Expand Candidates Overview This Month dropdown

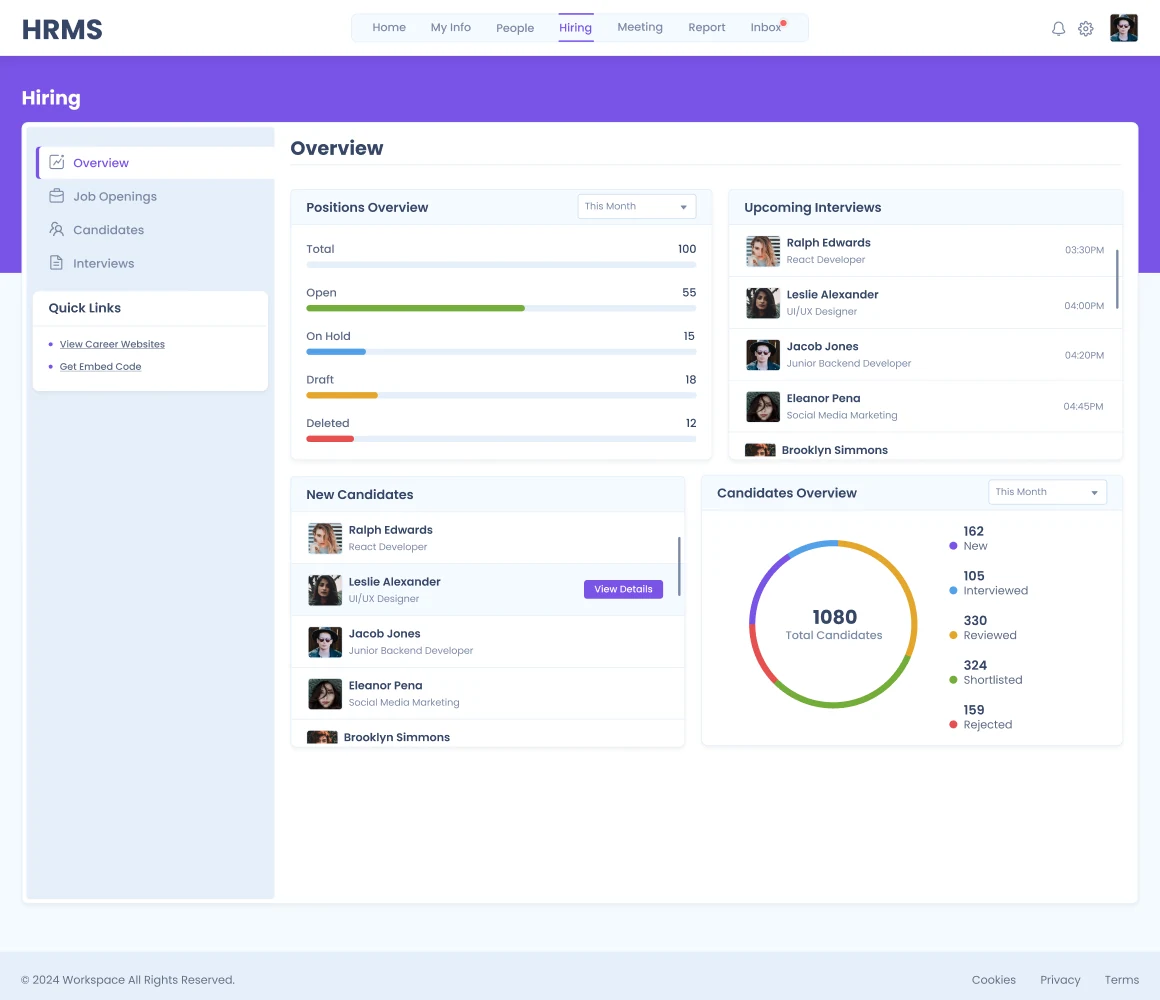1047,492
